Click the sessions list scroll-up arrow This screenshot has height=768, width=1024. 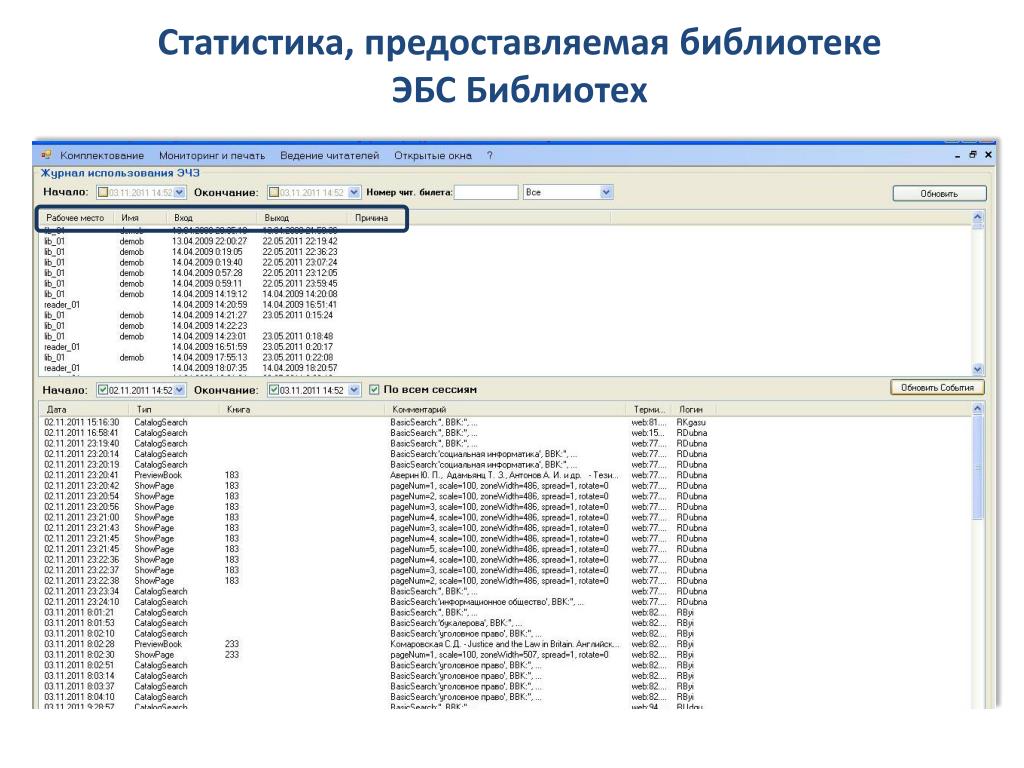tap(978, 217)
